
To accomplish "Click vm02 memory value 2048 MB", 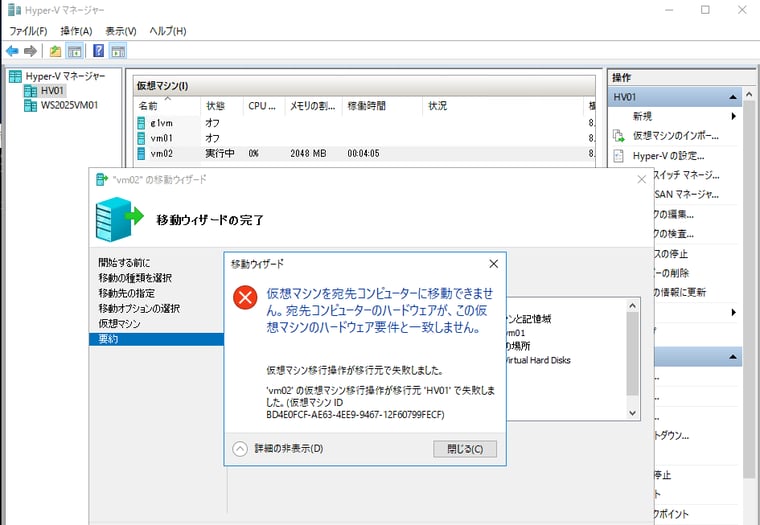I will (x=308, y=153).
